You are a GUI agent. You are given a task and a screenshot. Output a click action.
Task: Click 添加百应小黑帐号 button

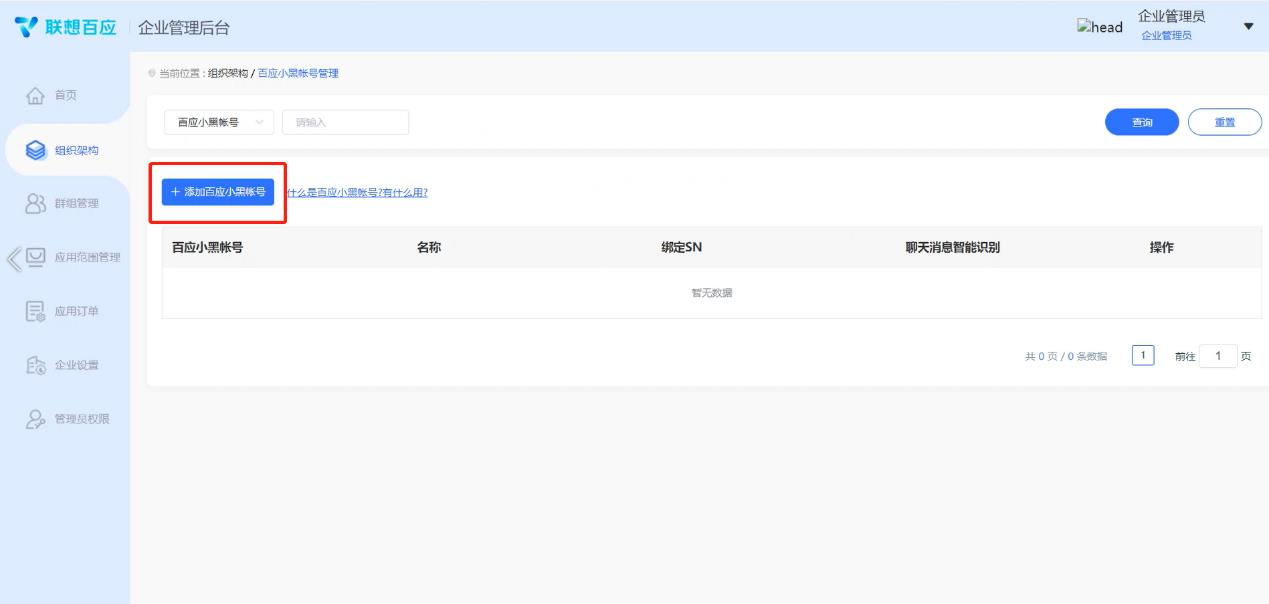(218, 192)
